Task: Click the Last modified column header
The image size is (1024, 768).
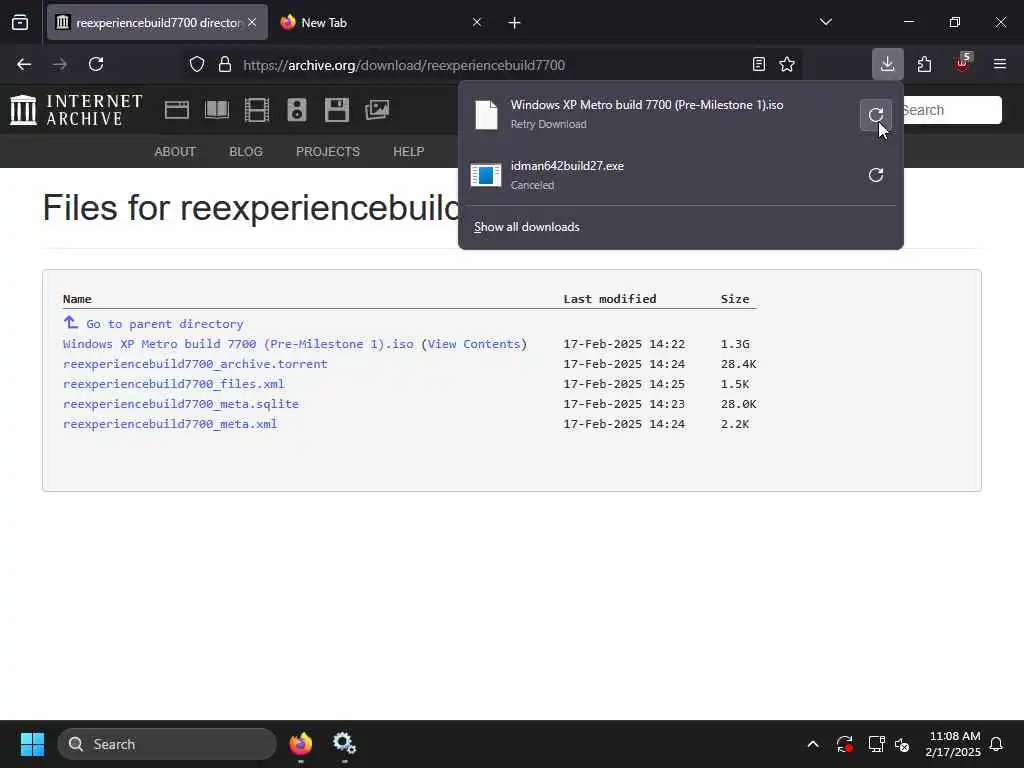Action: click(x=609, y=298)
